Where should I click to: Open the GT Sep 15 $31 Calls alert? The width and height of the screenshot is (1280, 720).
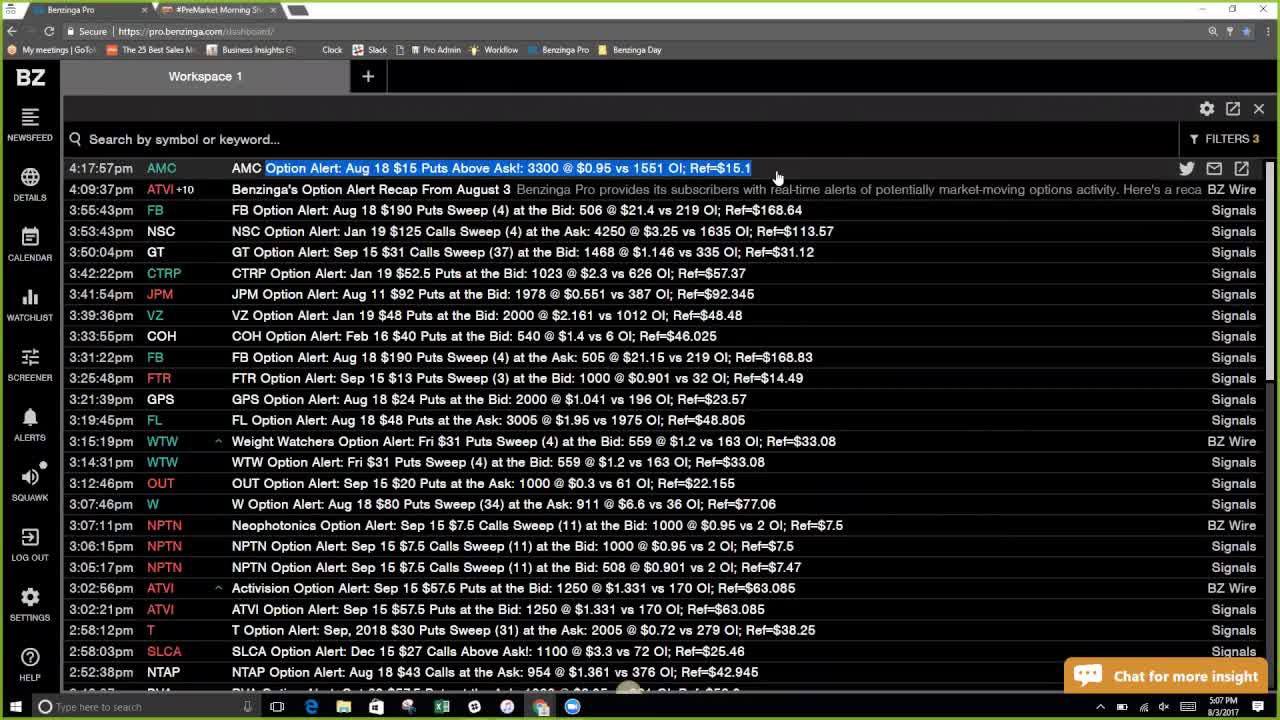pos(523,252)
